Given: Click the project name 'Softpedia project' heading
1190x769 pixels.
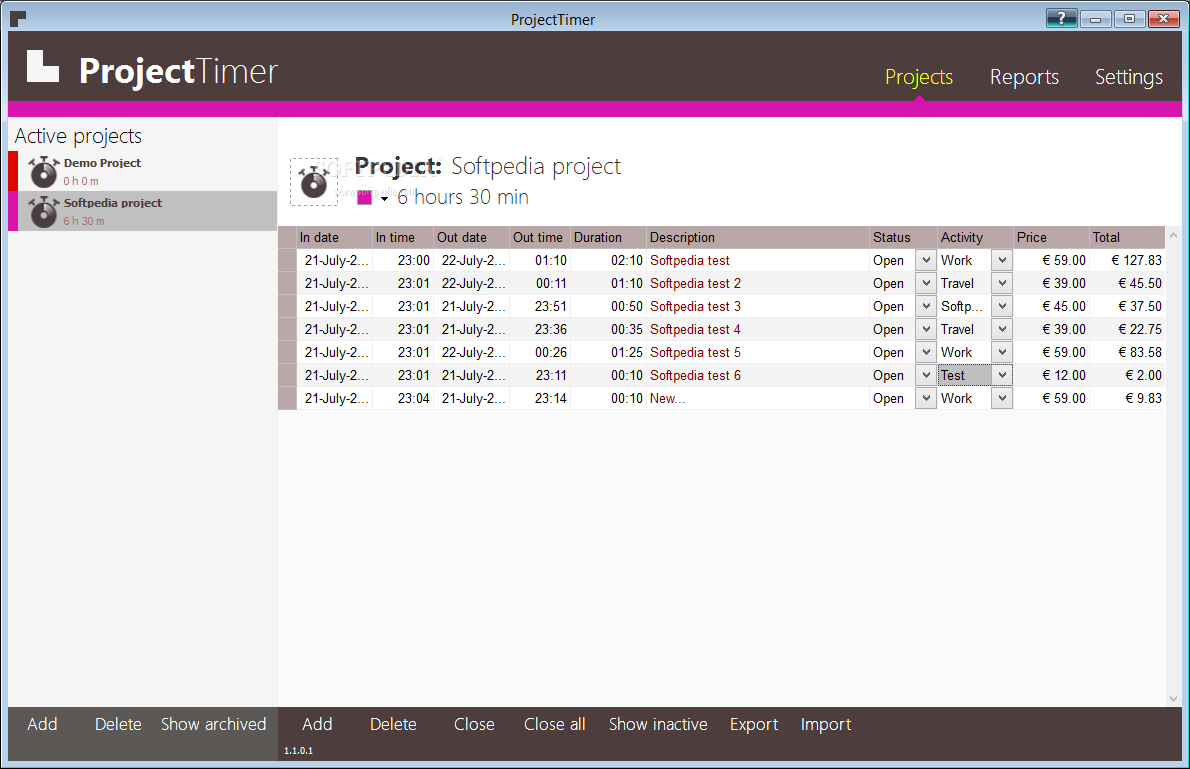Looking at the screenshot, I should click(536, 166).
